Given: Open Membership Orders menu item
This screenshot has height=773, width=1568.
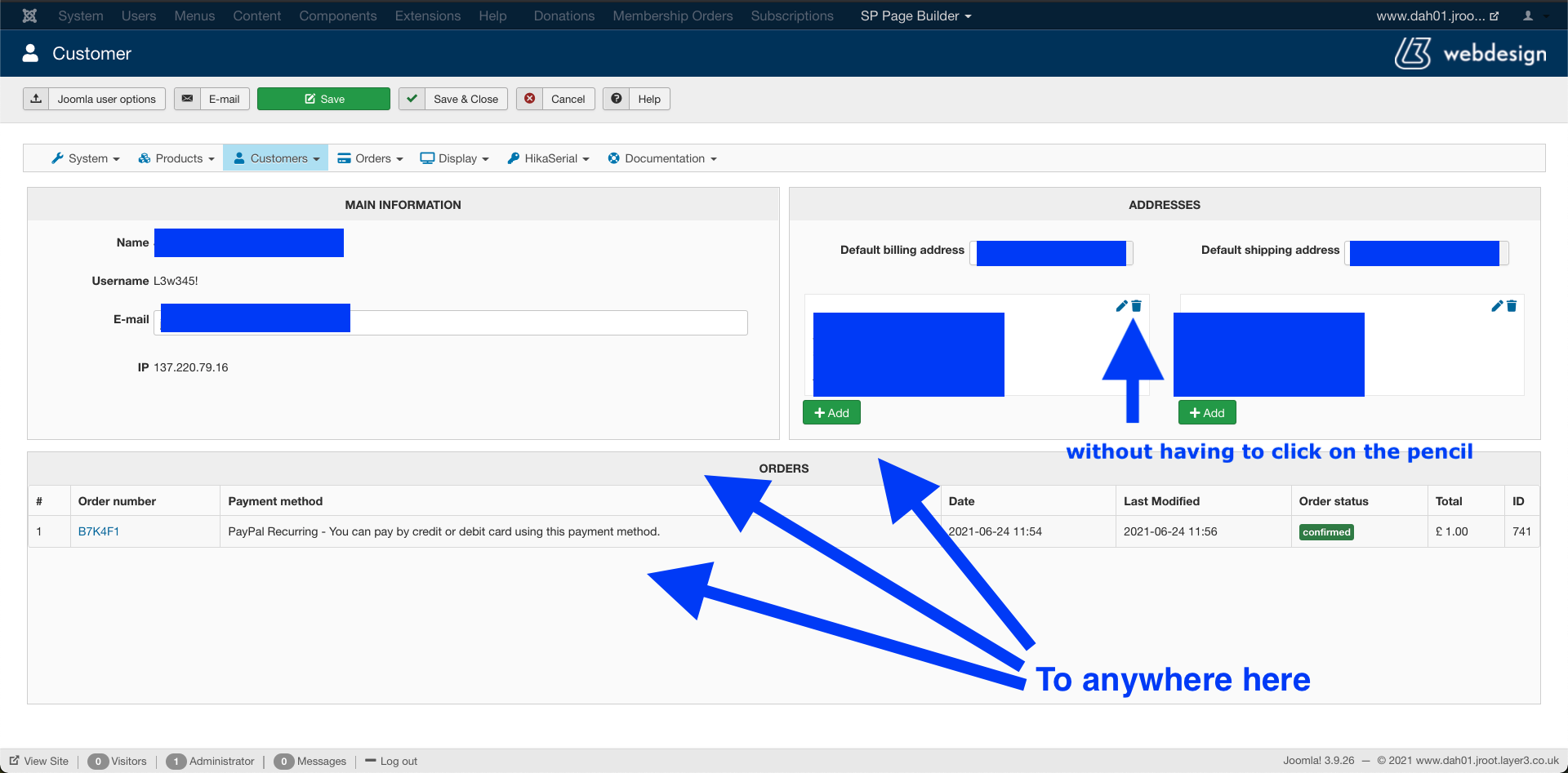Looking at the screenshot, I should 673,16.
